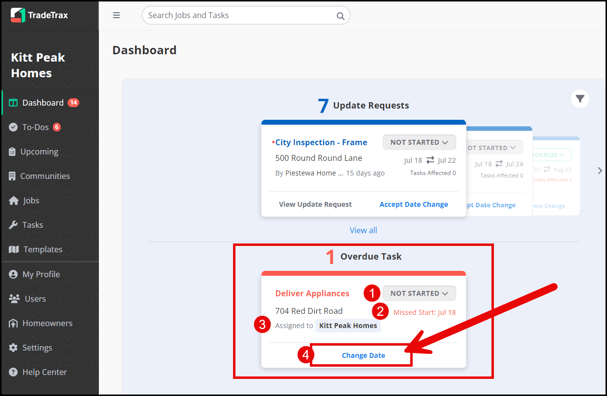Click the To-Dos checkmark icon

[x=13, y=127]
